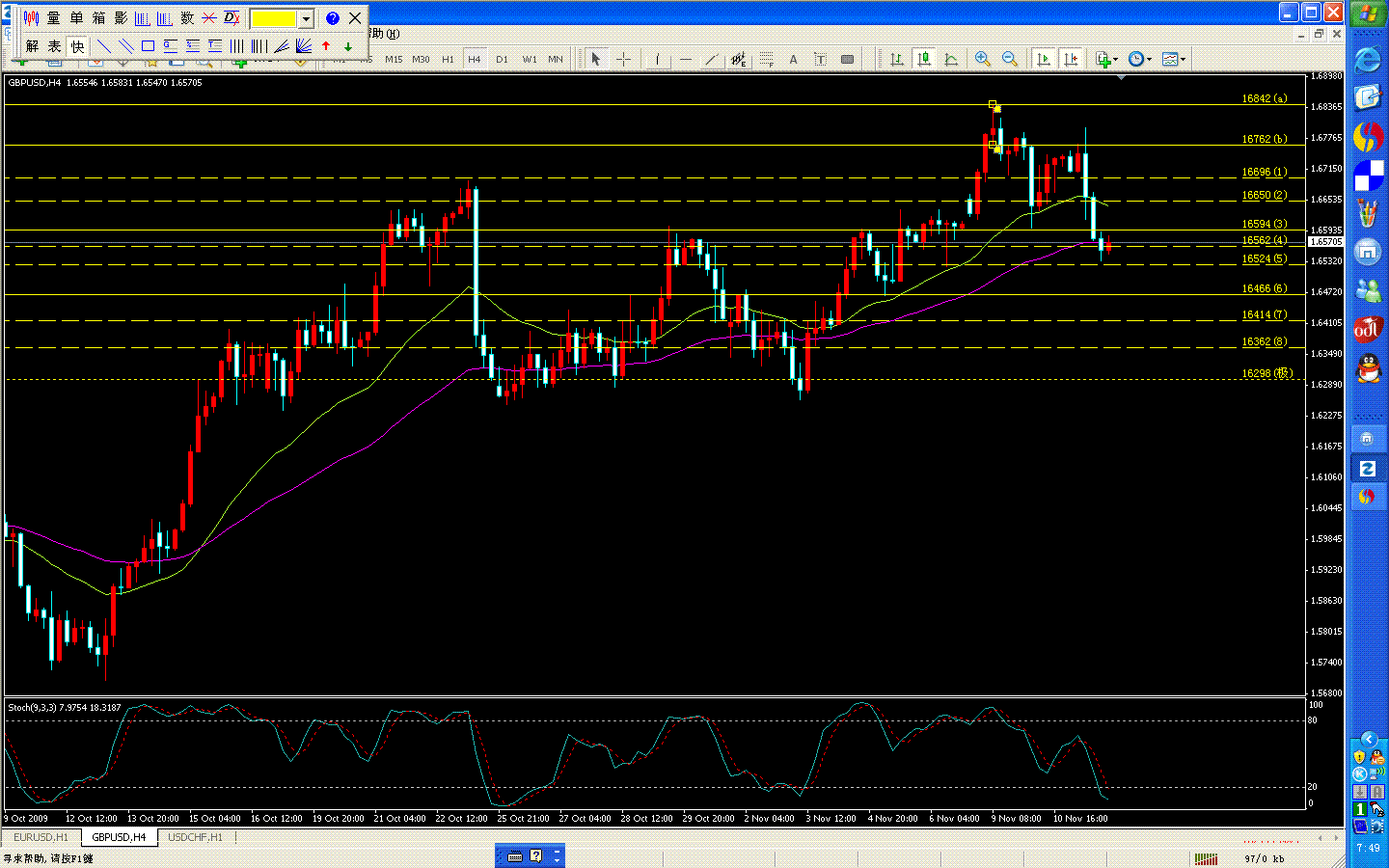Click the 单 button in the floating toolbar
Screen dimensions: 1389x868
(x=76, y=18)
